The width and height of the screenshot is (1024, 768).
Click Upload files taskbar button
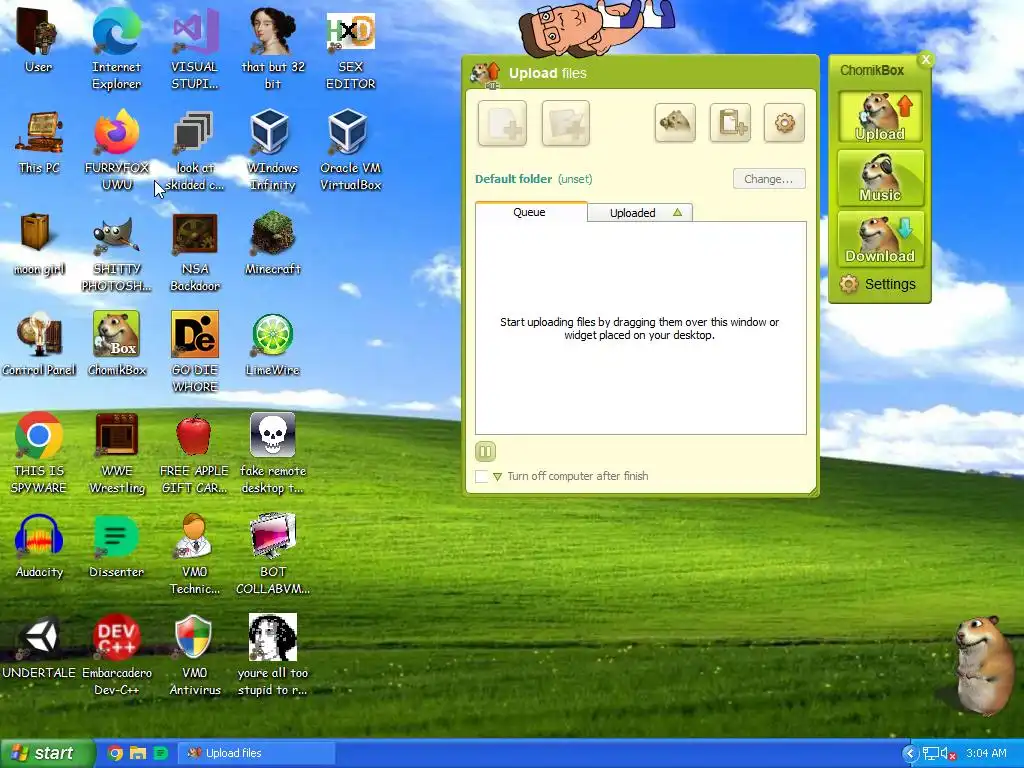click(x=256, y=753)
